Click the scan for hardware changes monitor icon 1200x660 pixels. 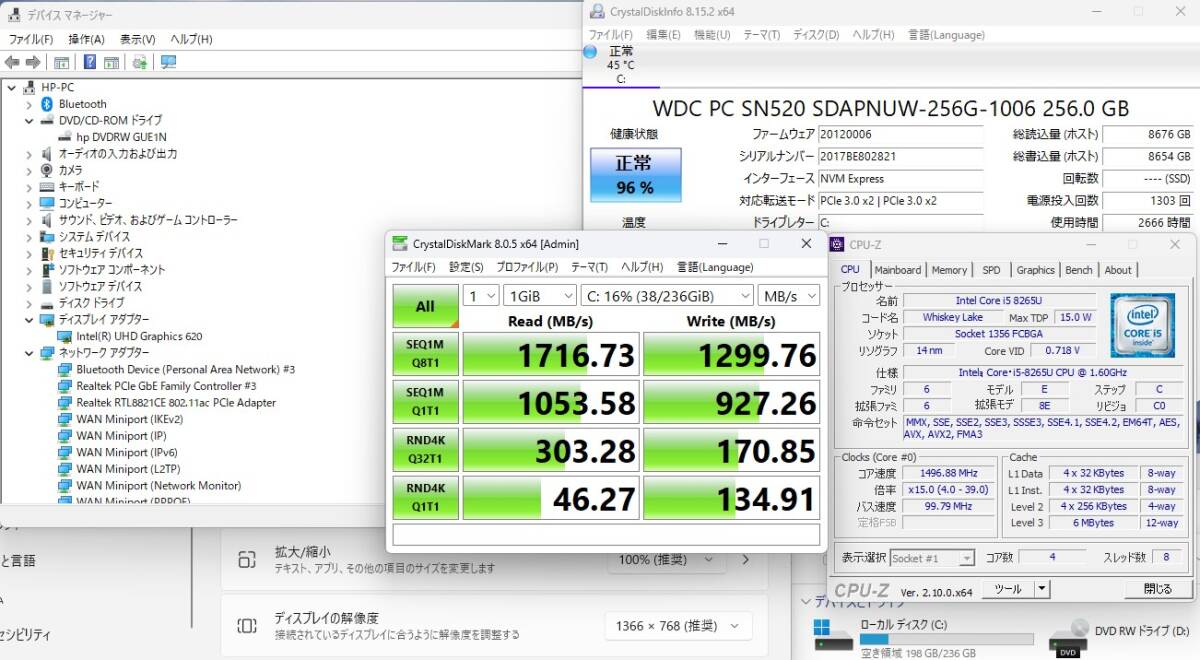[x=168, y=62]
